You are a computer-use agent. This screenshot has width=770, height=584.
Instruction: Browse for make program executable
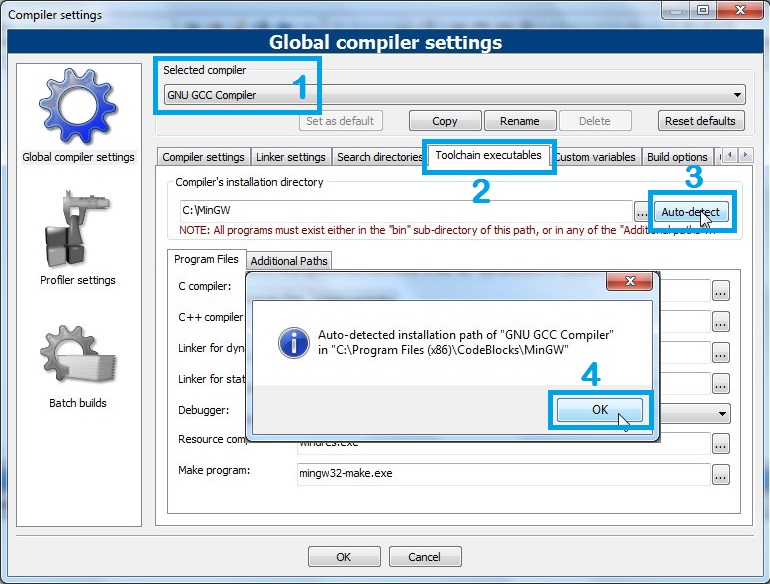(x=720, y=475)
